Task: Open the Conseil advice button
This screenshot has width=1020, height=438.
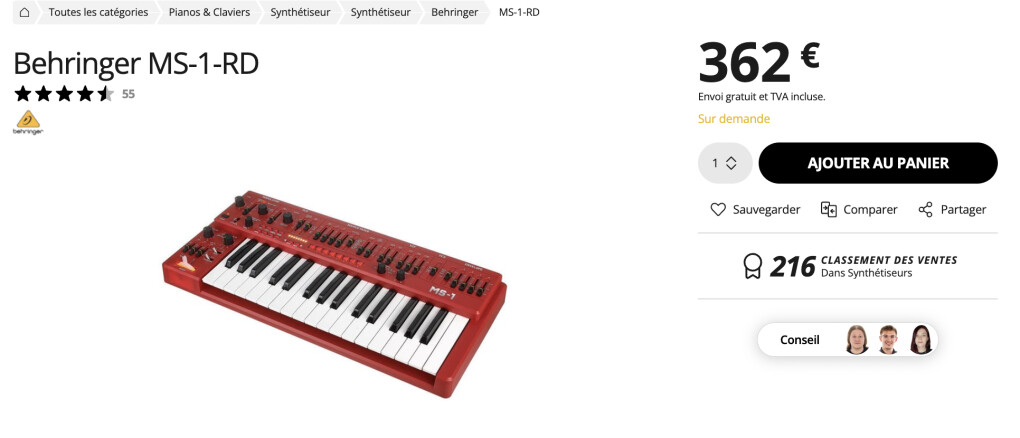Action: 848,340
